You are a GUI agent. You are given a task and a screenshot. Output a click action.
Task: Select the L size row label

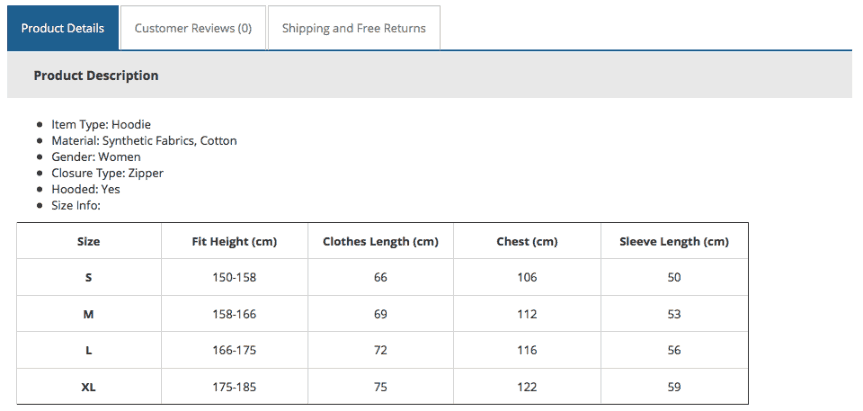(89, 351)
